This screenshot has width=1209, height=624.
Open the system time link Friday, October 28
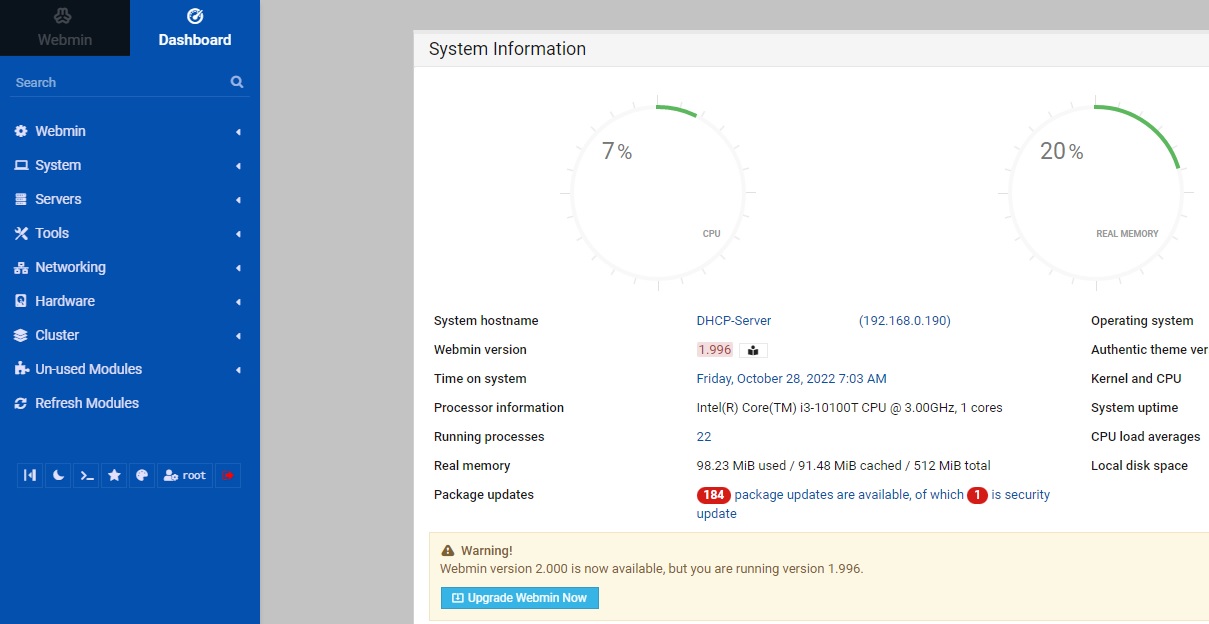pos(791,379)
